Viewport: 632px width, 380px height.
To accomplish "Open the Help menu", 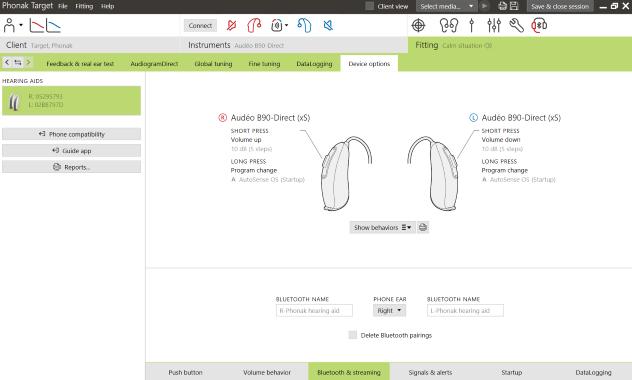I will coord(107,6).
